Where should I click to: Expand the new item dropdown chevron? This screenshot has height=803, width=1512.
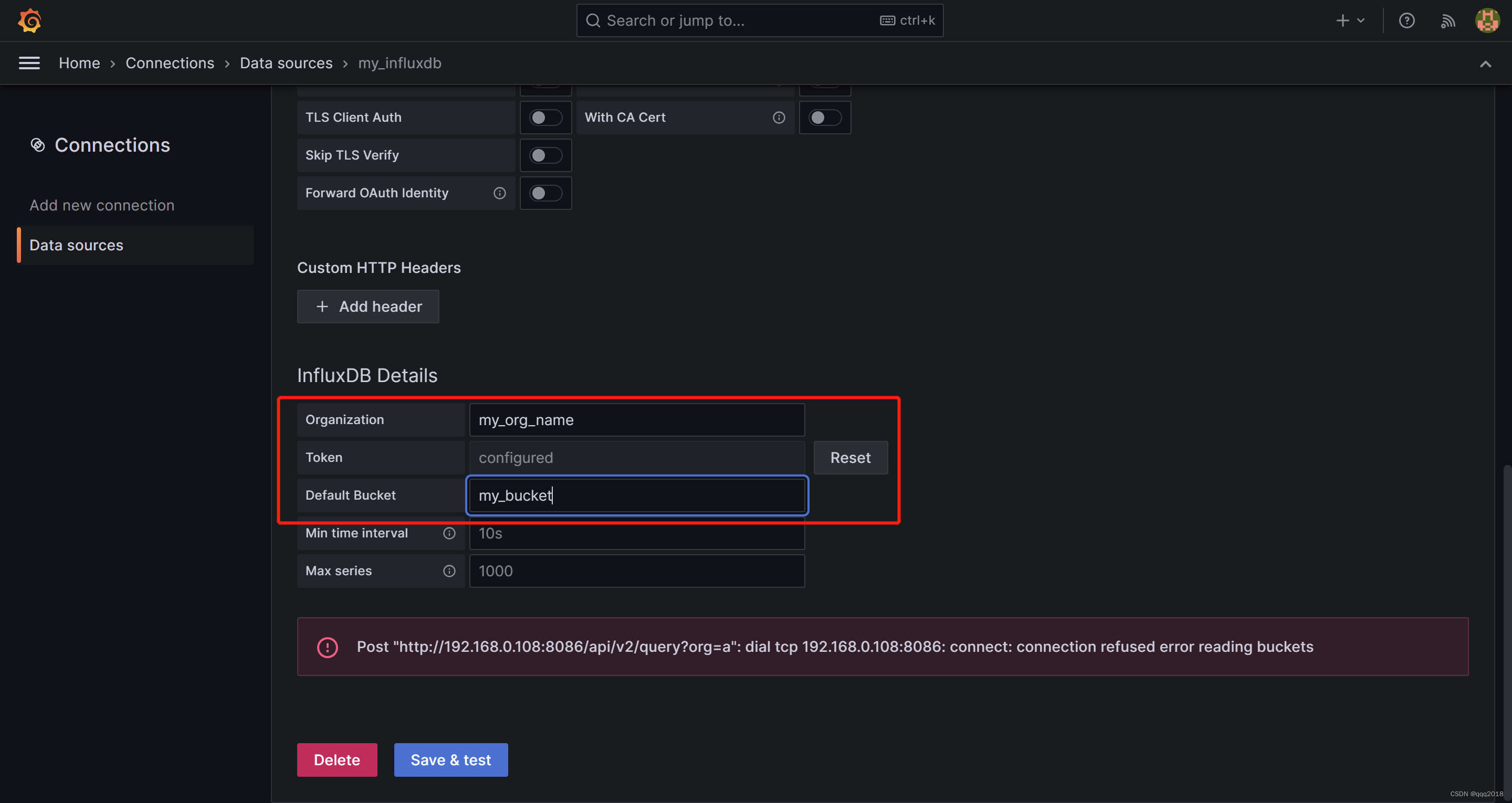point(1361,20)
